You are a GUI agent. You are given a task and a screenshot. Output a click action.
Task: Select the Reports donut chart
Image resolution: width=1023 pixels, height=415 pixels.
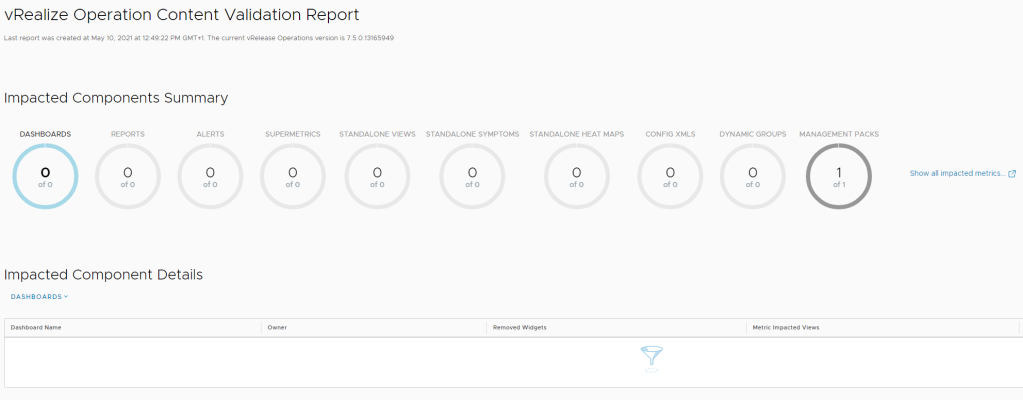[x=128, y=177]
